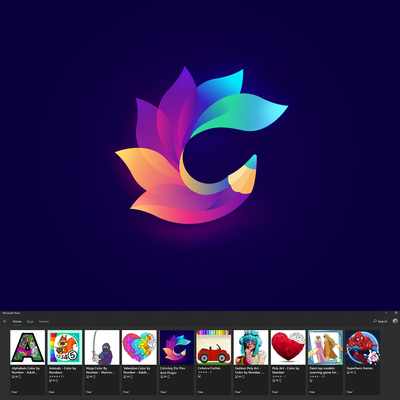Screen dimensions: 400x400
Task: Open the Paint top models app icon
Action: (325, 347)
